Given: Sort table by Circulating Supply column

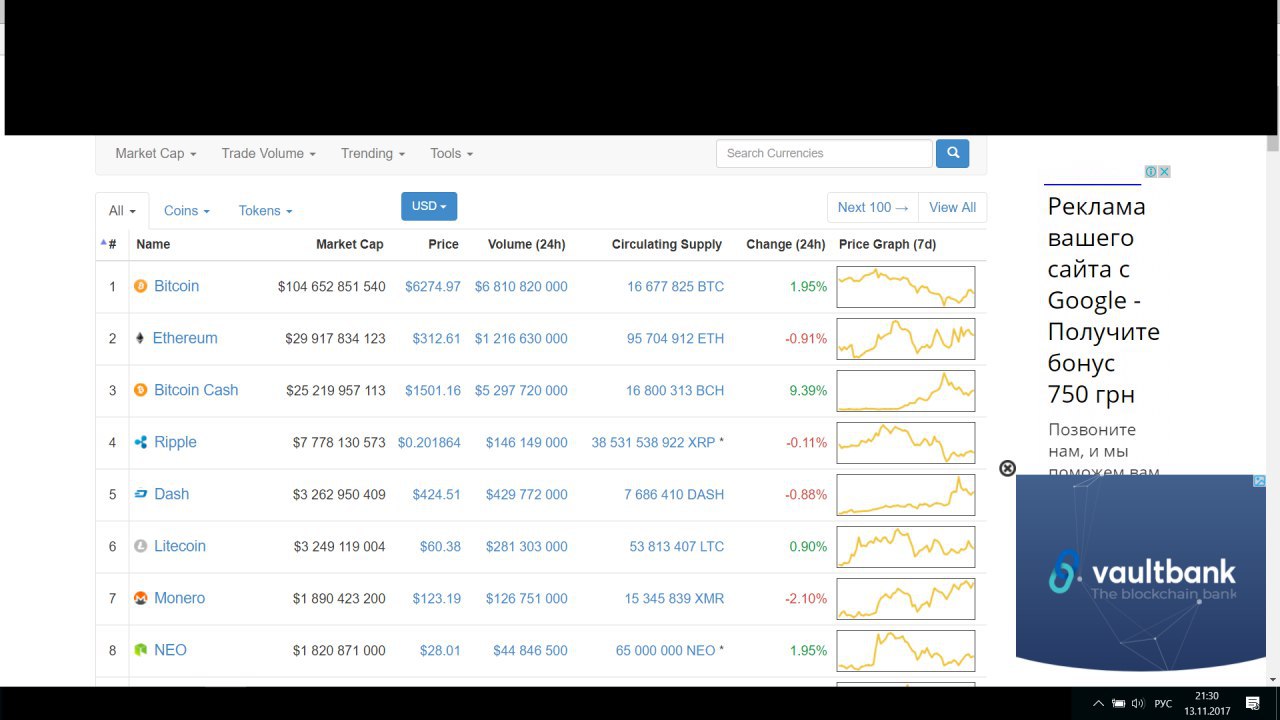Looking at the screenshot, I should tap(667, 244).
